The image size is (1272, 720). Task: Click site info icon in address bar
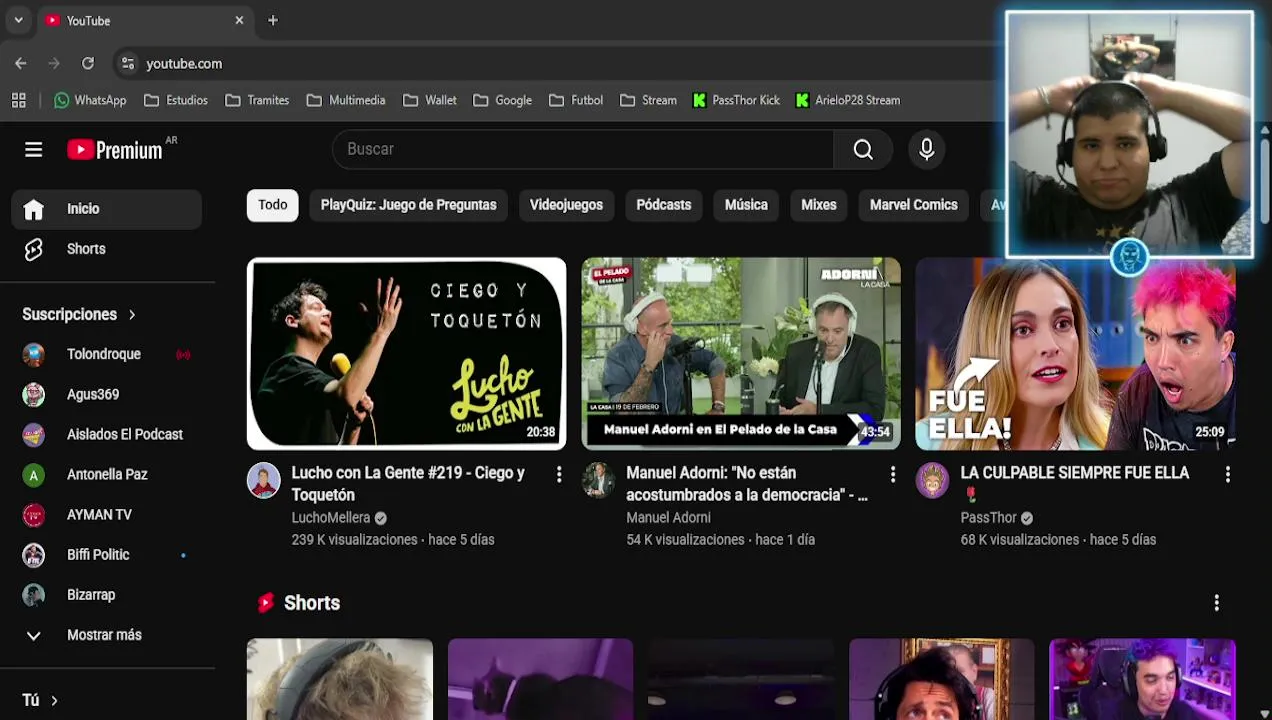click(x=127, y=63)
